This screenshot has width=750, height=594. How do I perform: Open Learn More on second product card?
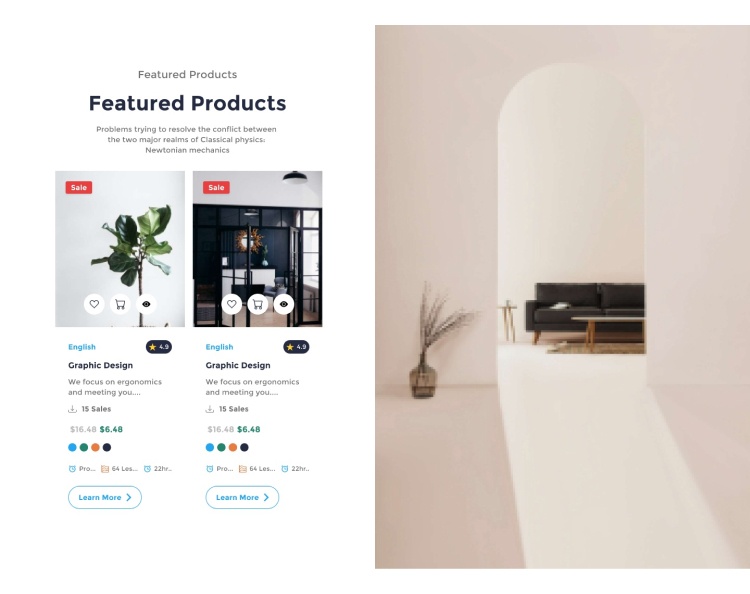click(x=242, y=497)
